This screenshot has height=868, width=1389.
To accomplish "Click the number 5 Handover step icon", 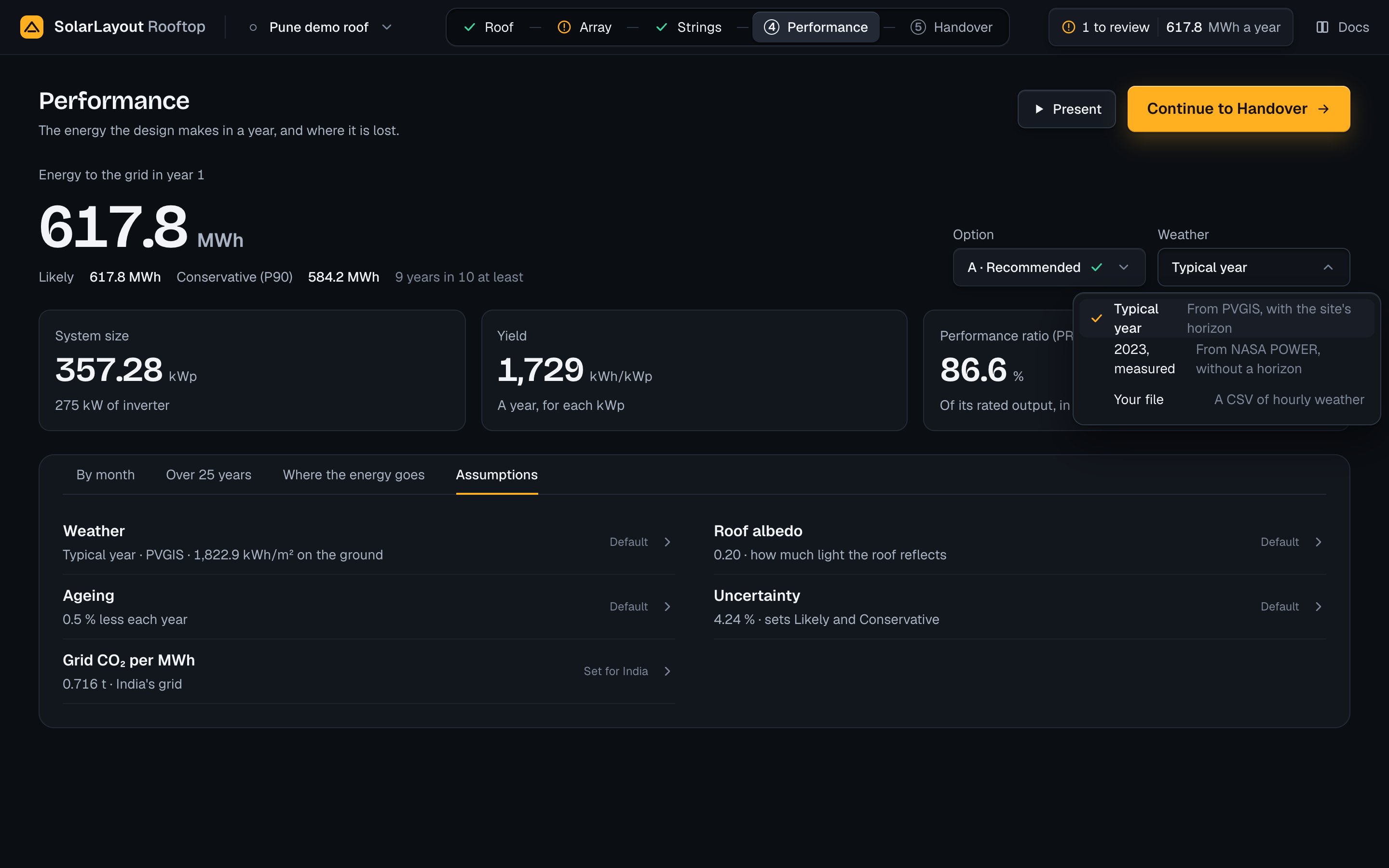I will point(918,27).
